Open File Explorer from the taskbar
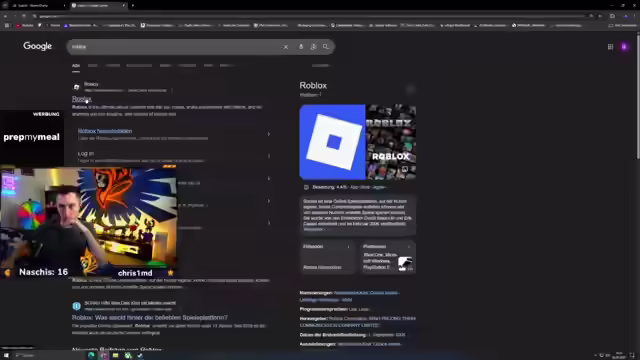This screenshot has height=360, width=640. [x=116, y=356]
